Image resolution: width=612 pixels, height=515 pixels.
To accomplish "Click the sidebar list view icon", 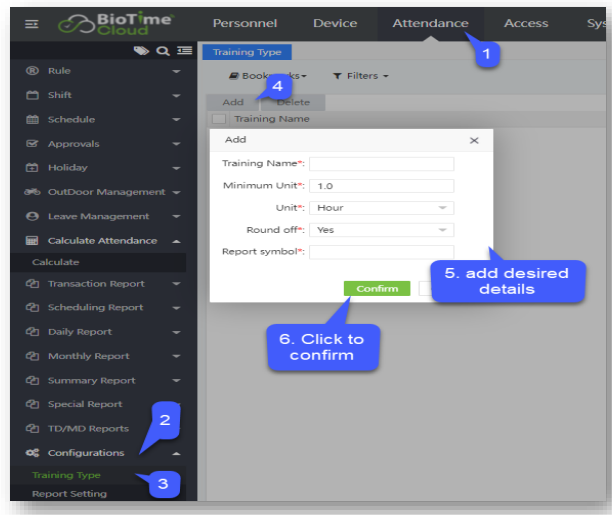I will [x=183, y=50].
